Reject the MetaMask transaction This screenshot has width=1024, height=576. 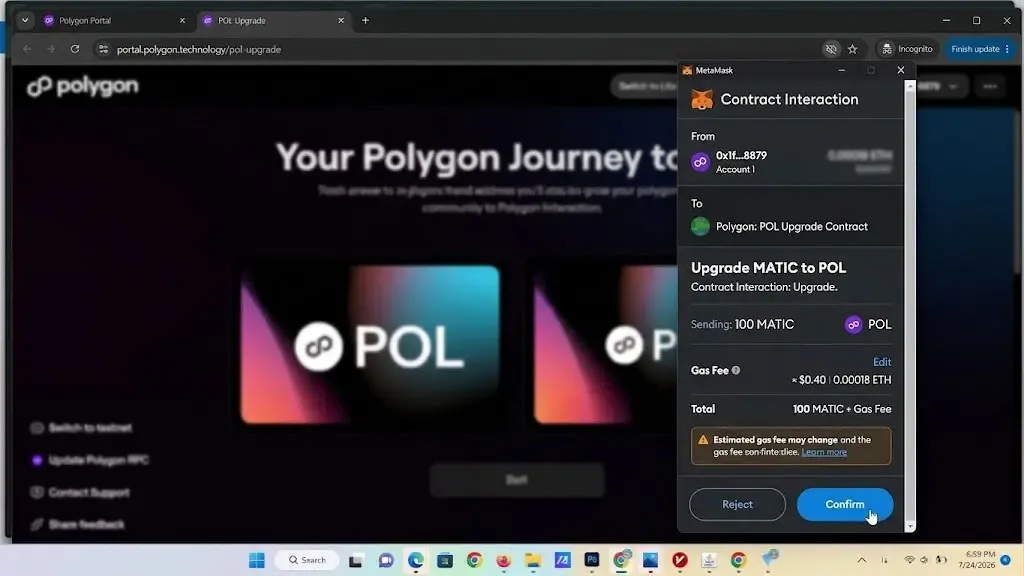click(737, 504)
